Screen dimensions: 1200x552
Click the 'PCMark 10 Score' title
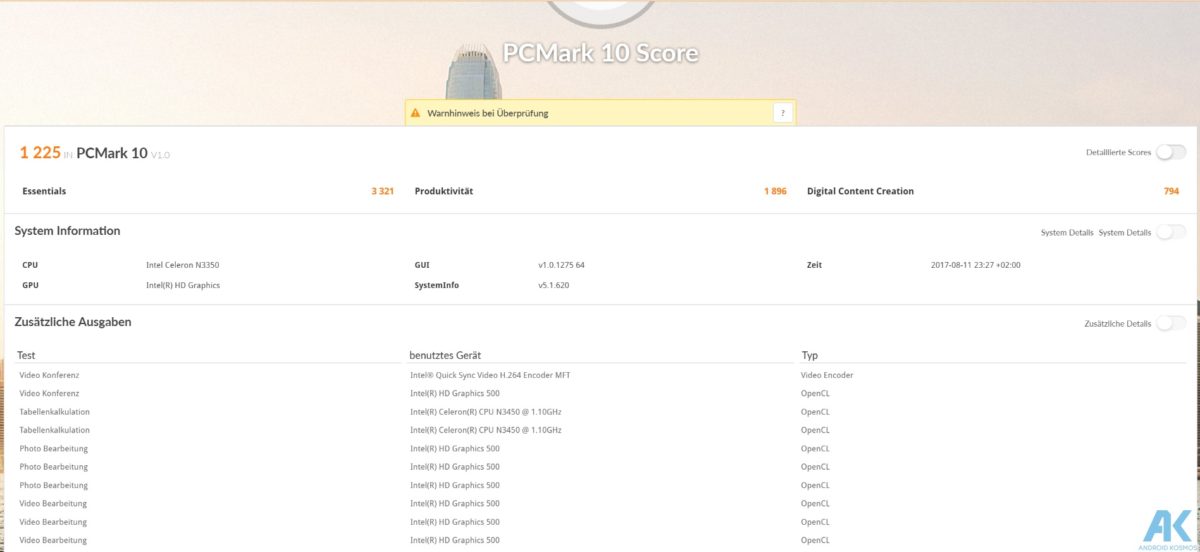[600, 53]
